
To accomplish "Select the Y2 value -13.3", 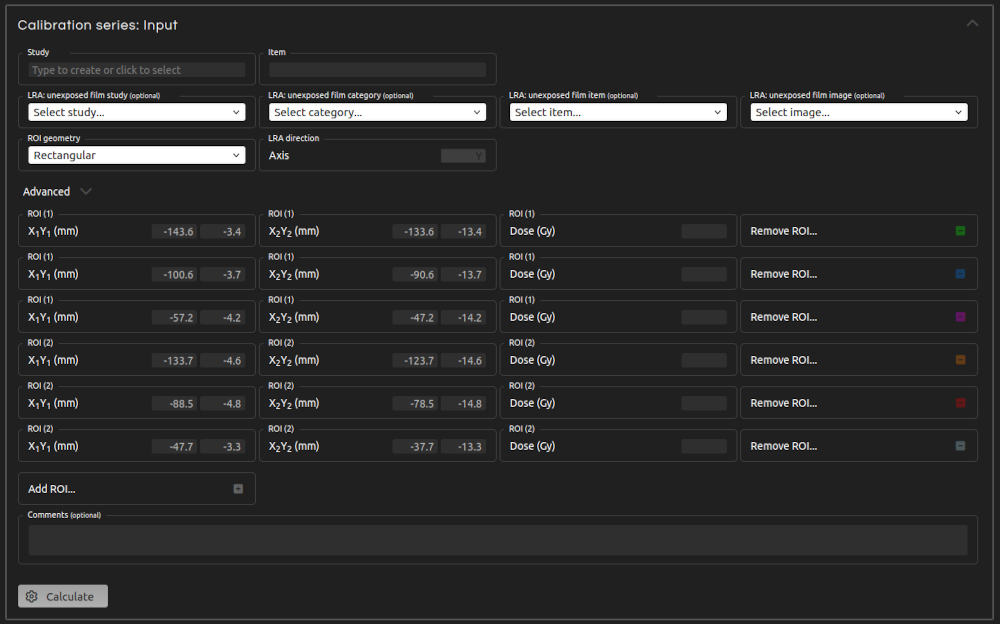I will tap(464, 447).
